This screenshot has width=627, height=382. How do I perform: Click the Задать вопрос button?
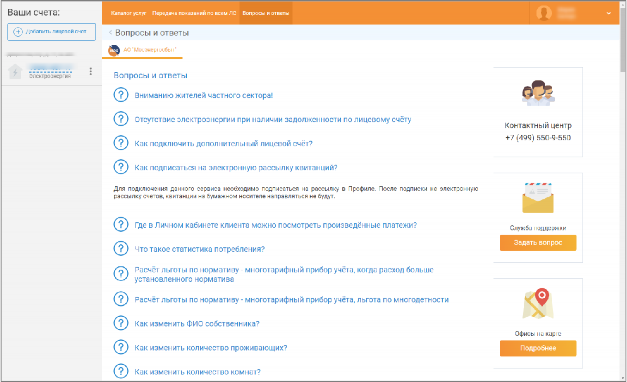click(x=538, y=243)
